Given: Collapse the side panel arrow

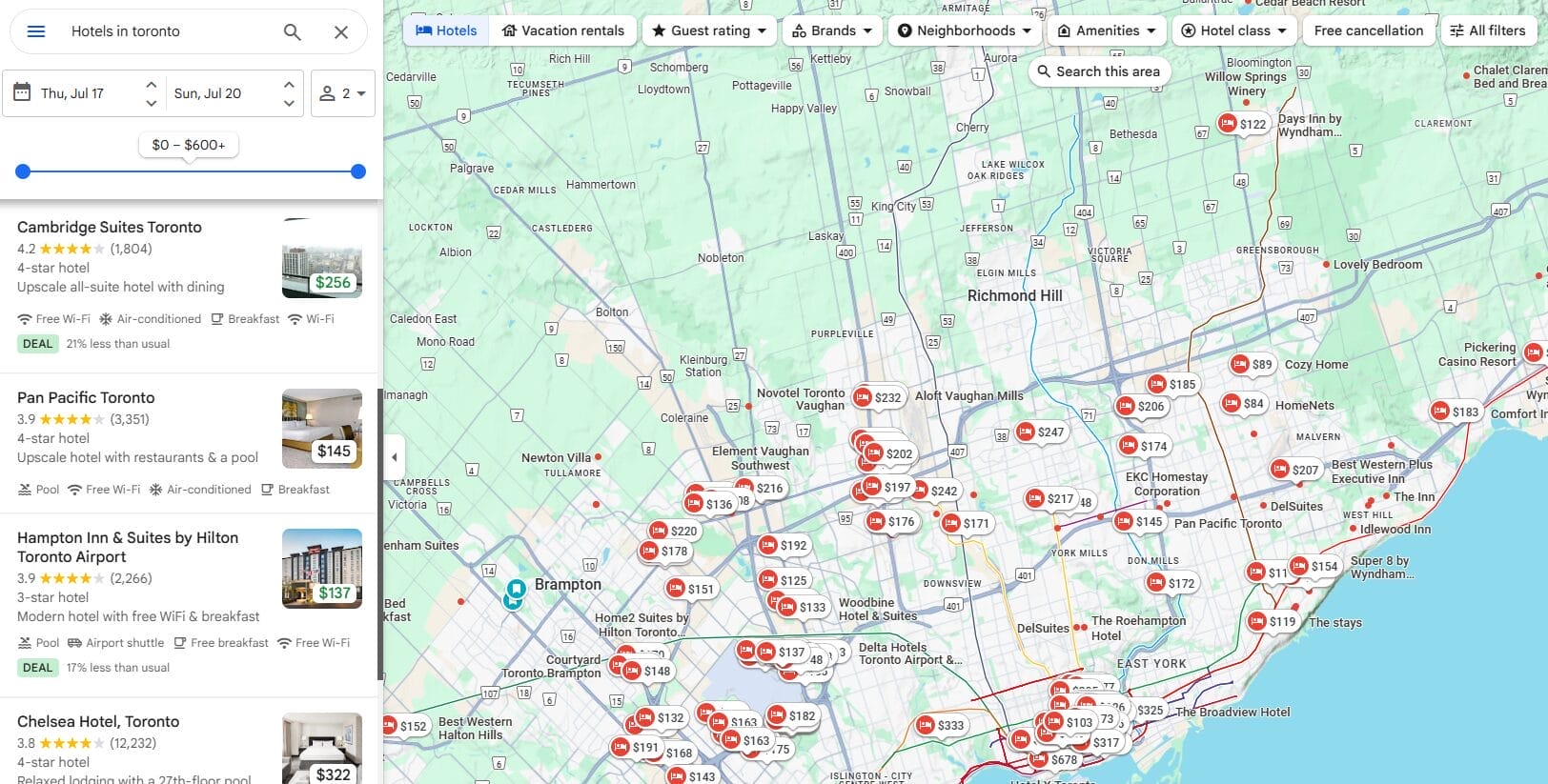Looking at the screenshot, I should click(x=394, y=457).
